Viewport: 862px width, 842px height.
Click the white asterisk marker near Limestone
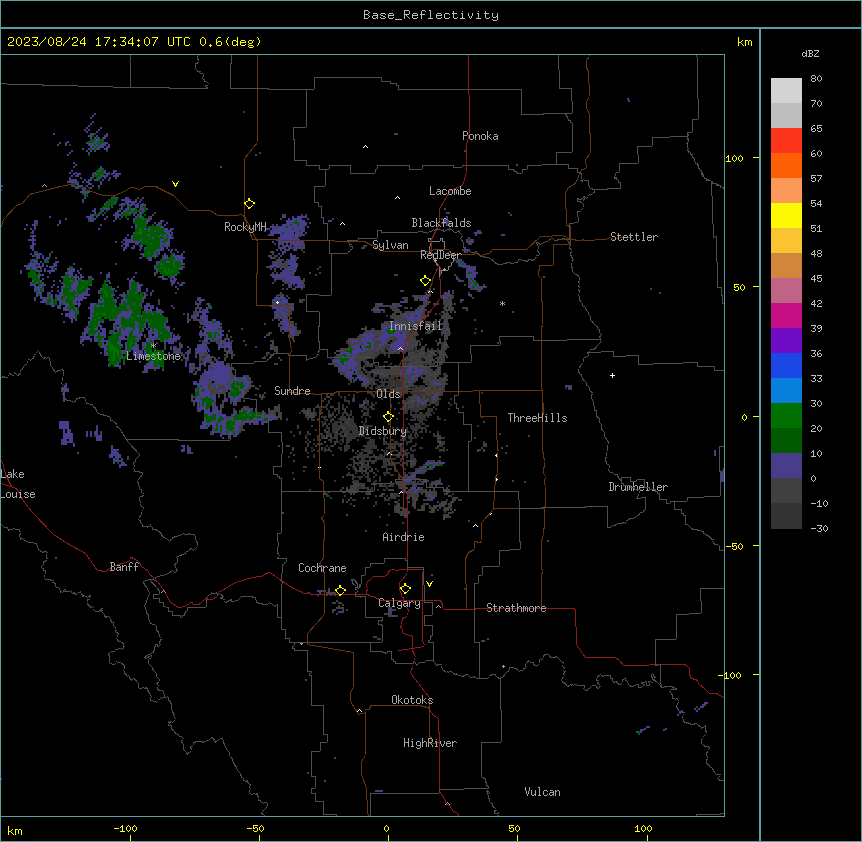pyautogui.click(x=154, y=346)
